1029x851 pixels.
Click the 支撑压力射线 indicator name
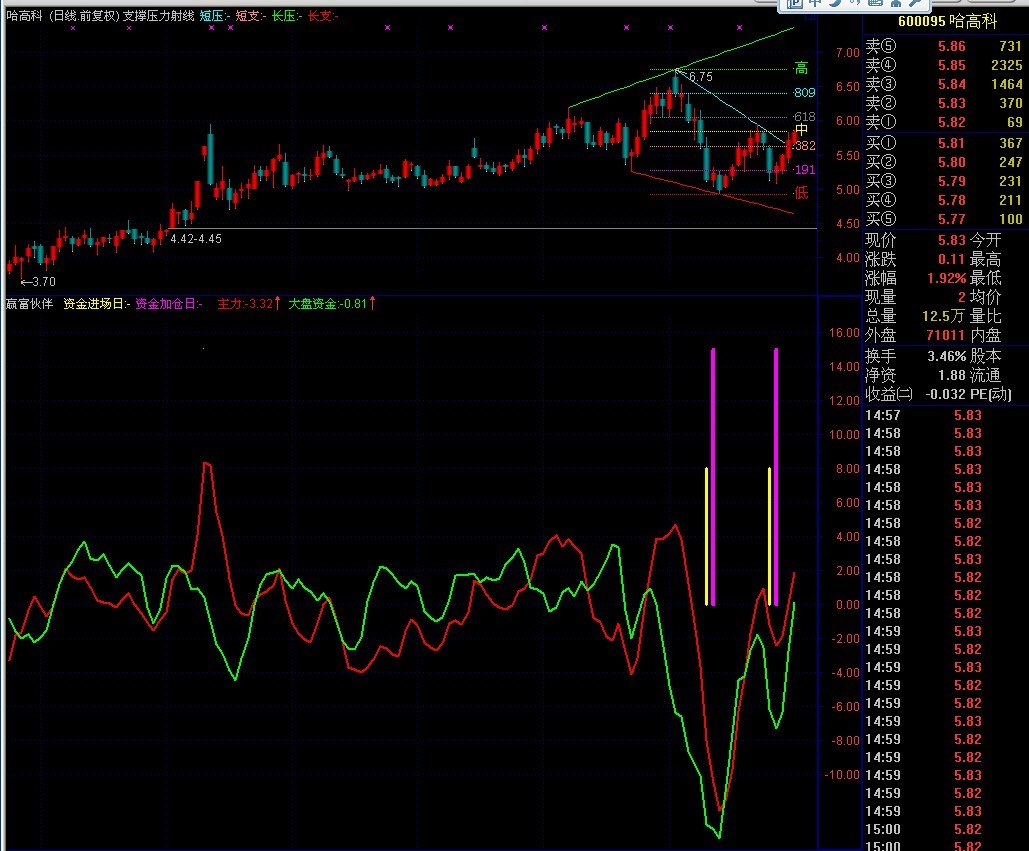pyautogui.click(x=158, y=16)
